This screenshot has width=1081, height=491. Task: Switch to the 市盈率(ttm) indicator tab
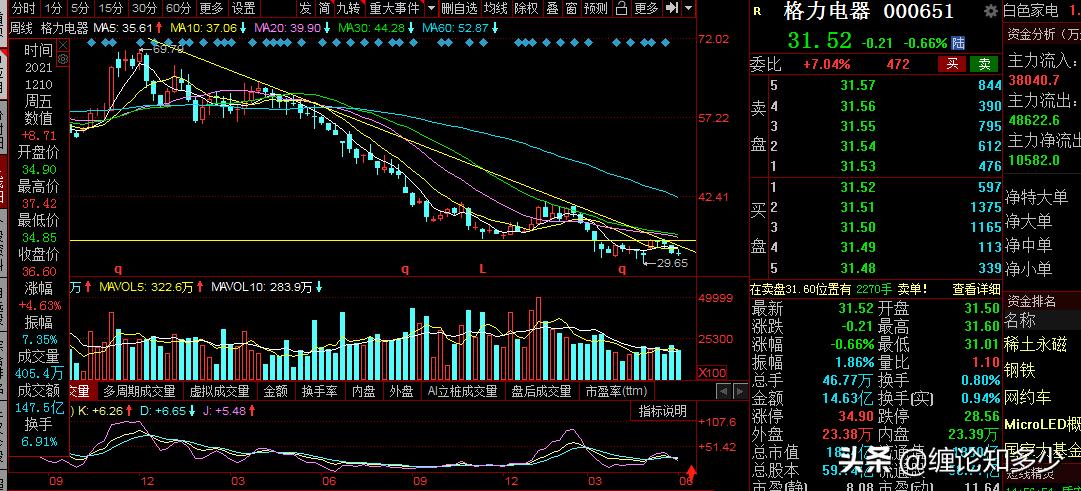pyautogui.click(x=616, y=391)
